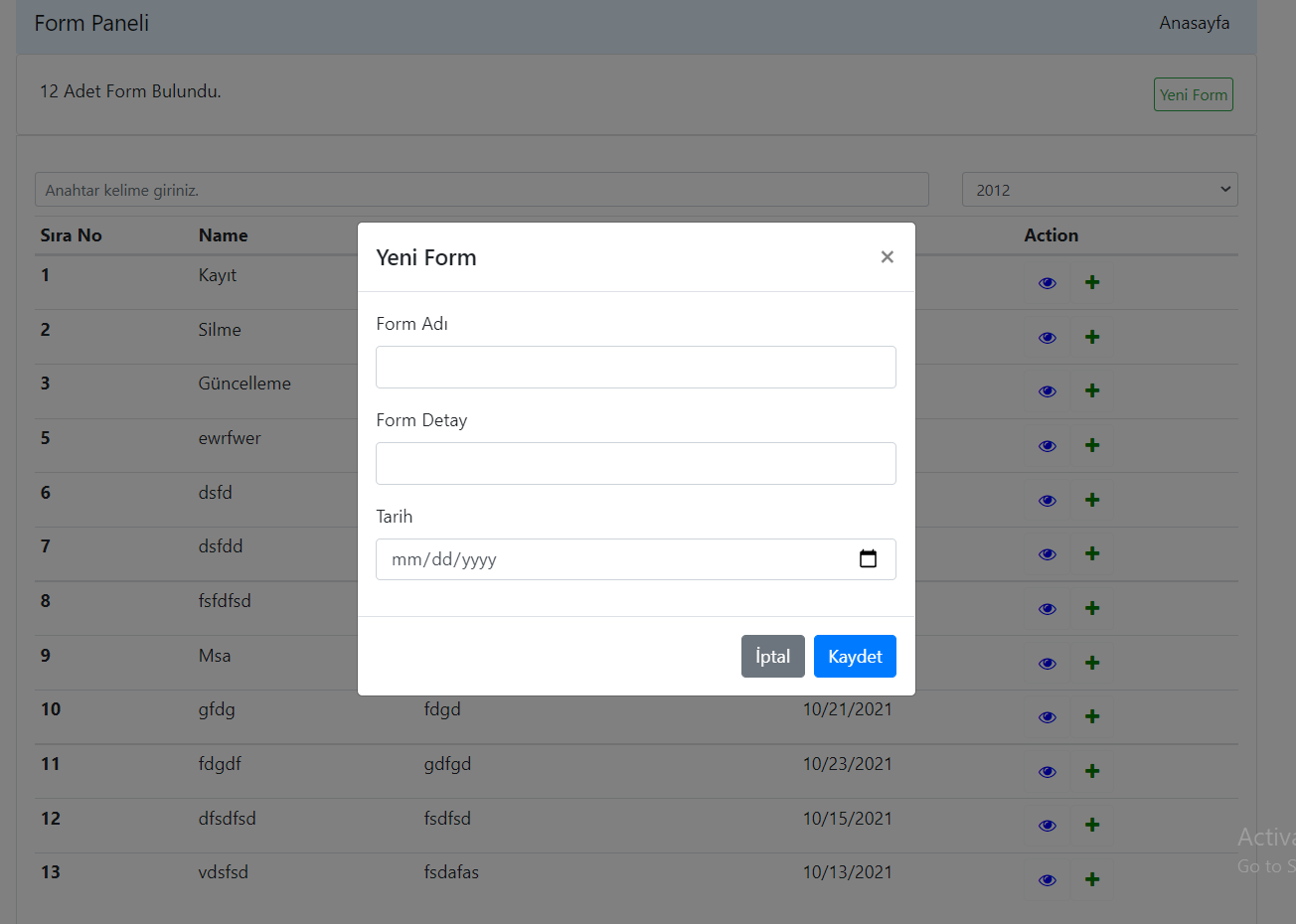Click the plus icon on the fsfdfsd row
The image size is (1296, 924).
(1092, 608)
